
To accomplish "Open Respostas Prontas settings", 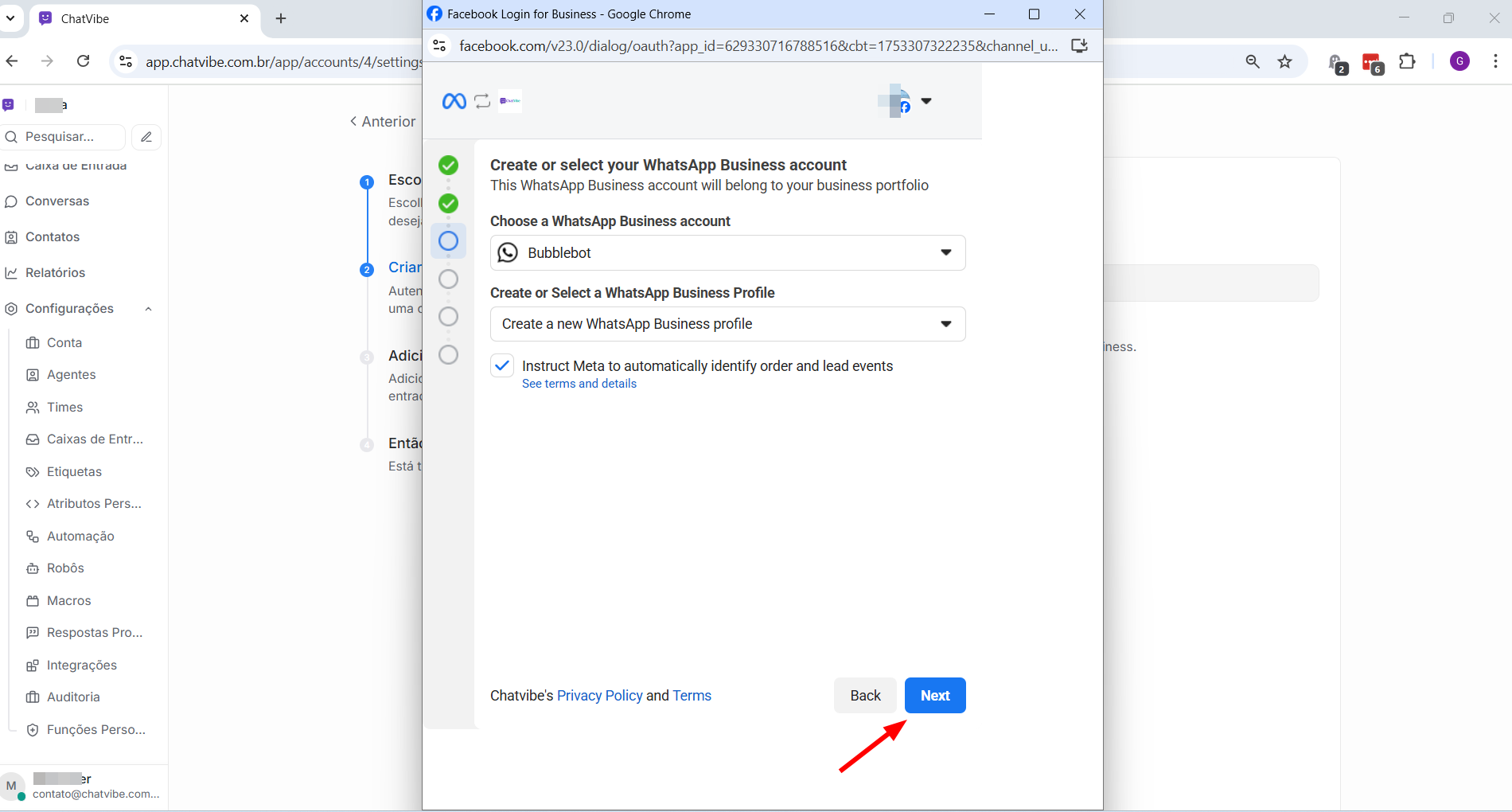I will [95, 633].
